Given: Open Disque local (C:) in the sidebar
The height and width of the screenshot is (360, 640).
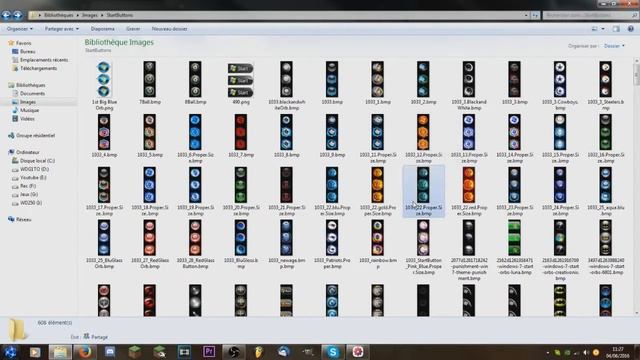Looking at the screenshot, I should coord(37,161).
